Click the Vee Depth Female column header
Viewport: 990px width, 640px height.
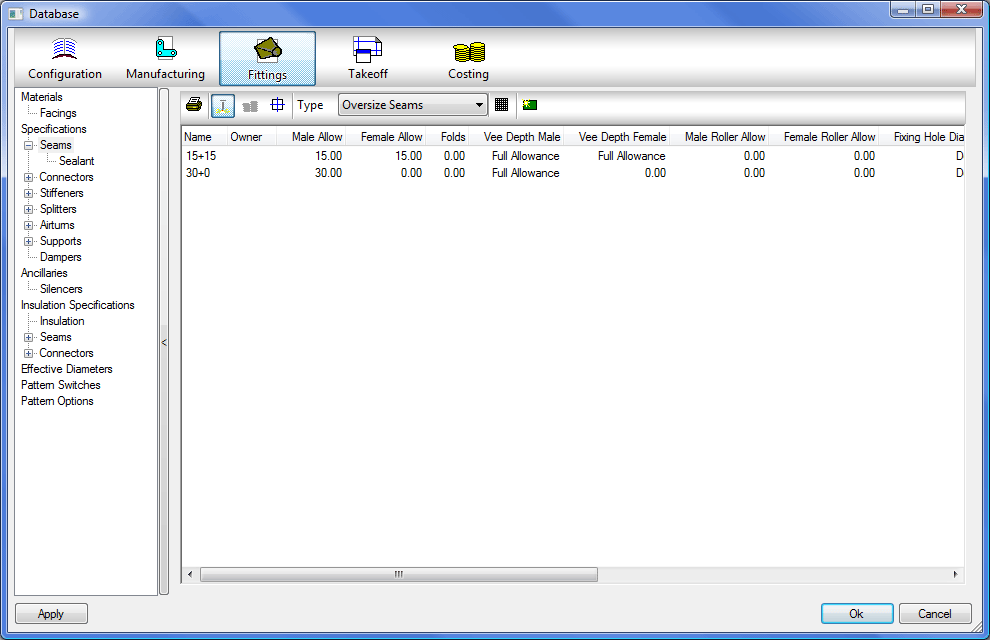[x=616, y=137]
